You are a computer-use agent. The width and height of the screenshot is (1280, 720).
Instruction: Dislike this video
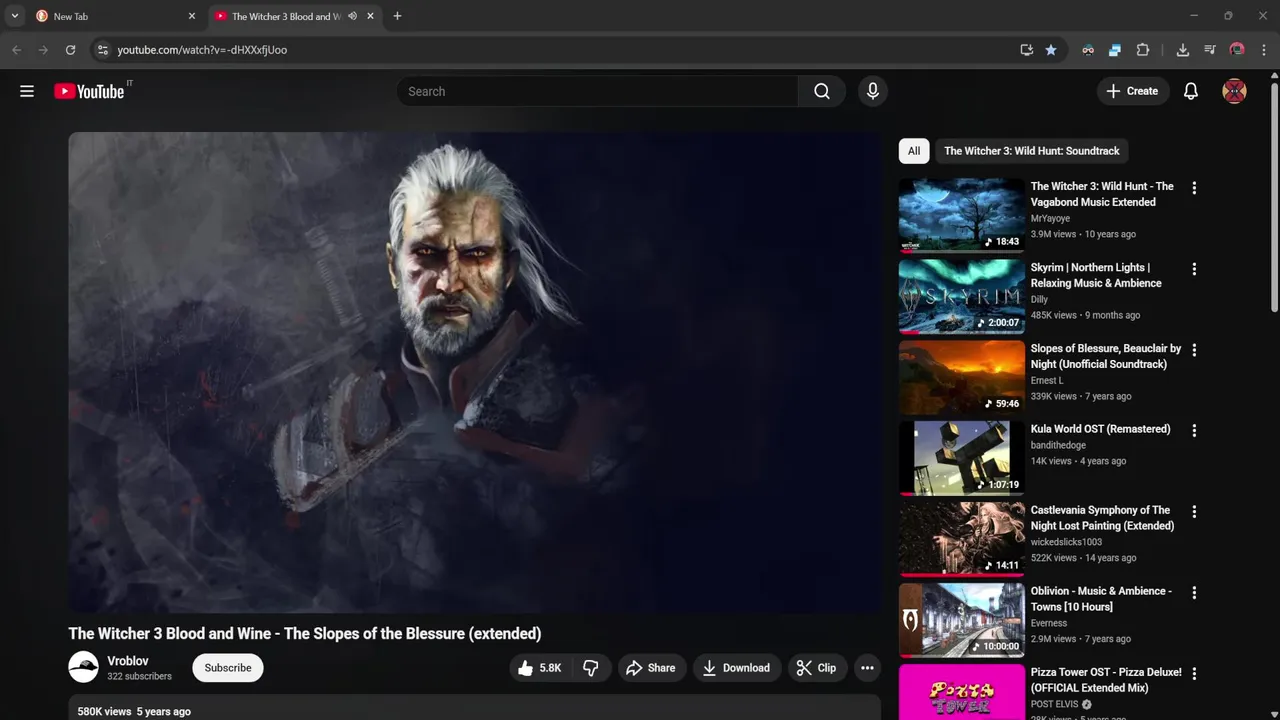tap(591, 668)
